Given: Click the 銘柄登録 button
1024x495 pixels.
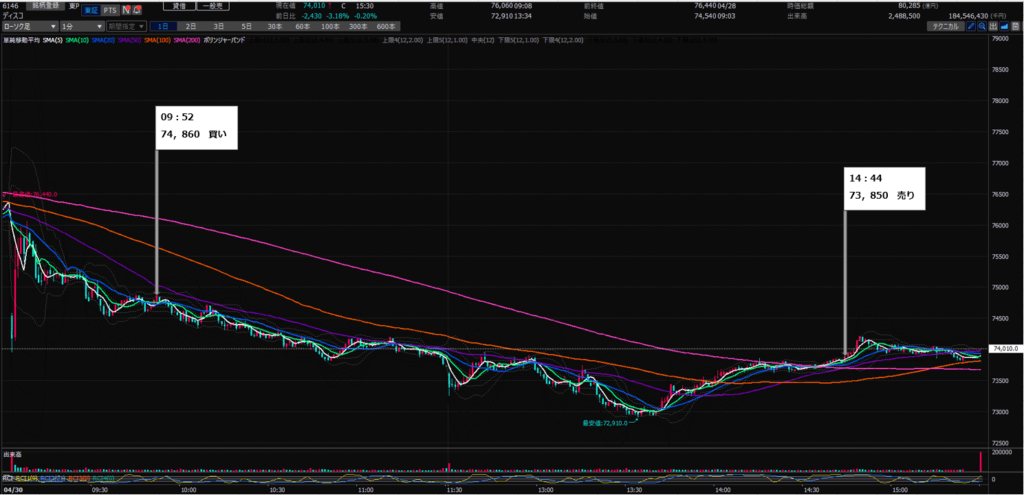Looking at the screenshot, I should pos(46,5).
